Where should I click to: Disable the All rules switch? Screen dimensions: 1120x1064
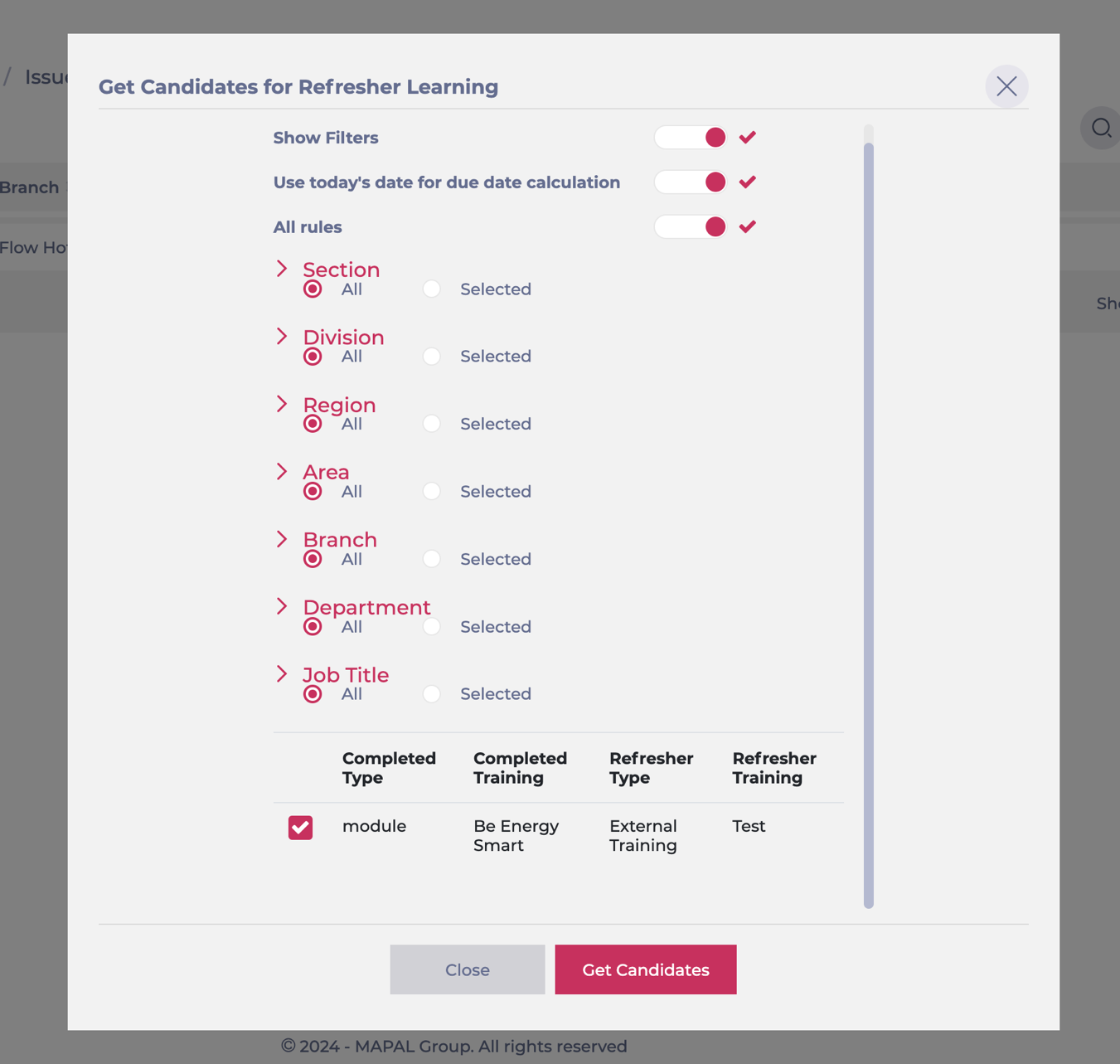pos(691,226)
